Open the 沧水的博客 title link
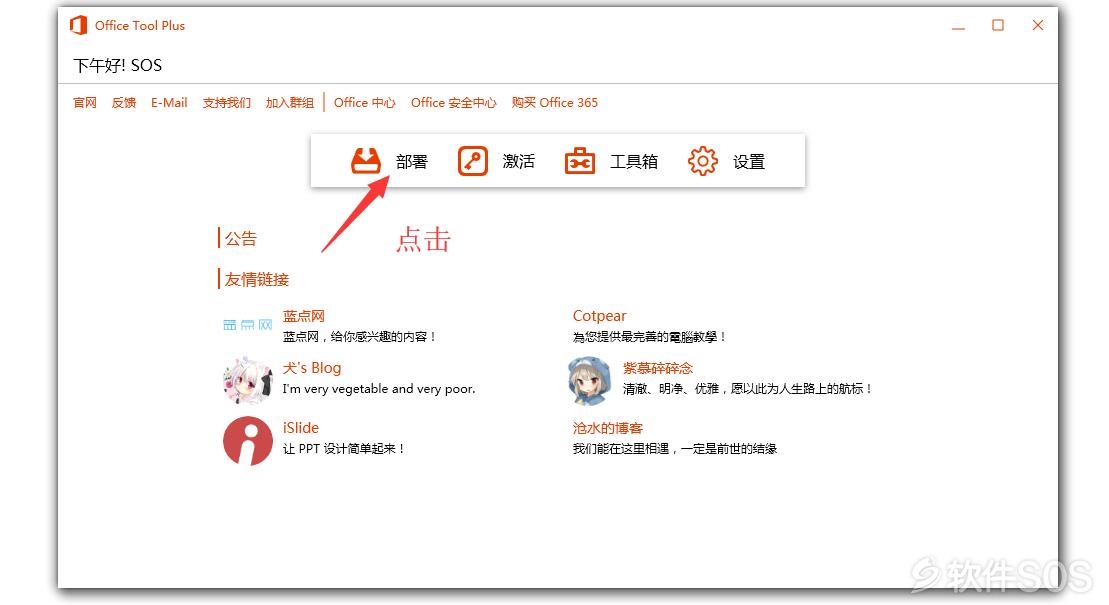 [x=608, y=428]
